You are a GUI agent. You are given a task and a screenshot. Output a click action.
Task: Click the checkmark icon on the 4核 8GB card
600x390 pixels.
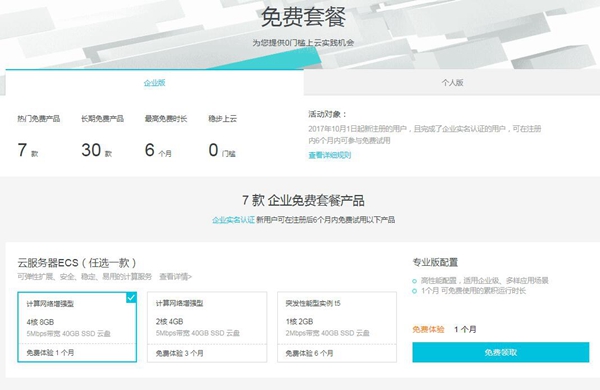(131, 297)
